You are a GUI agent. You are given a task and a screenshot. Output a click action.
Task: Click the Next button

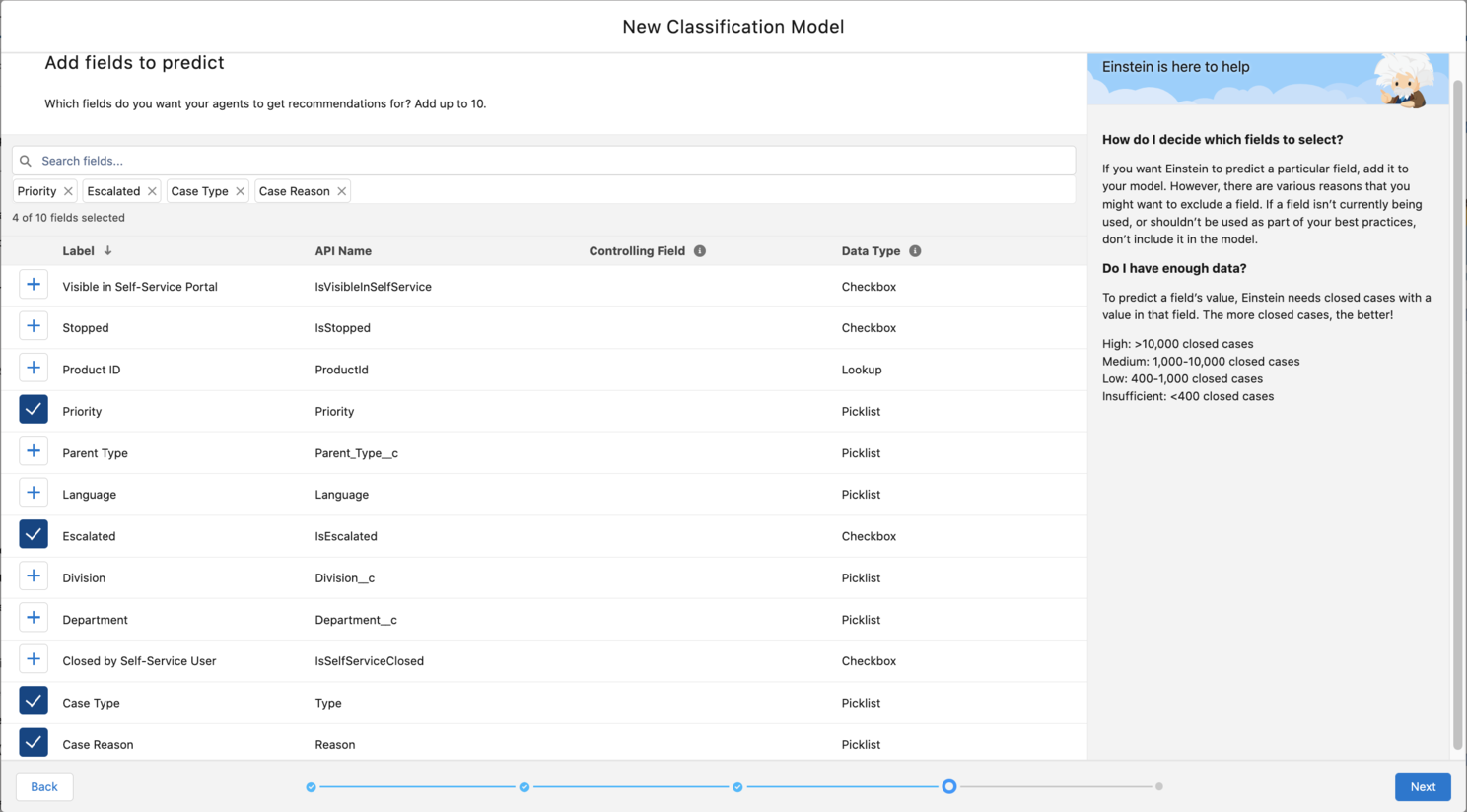pyautogui.click(x=1422, y=786)
